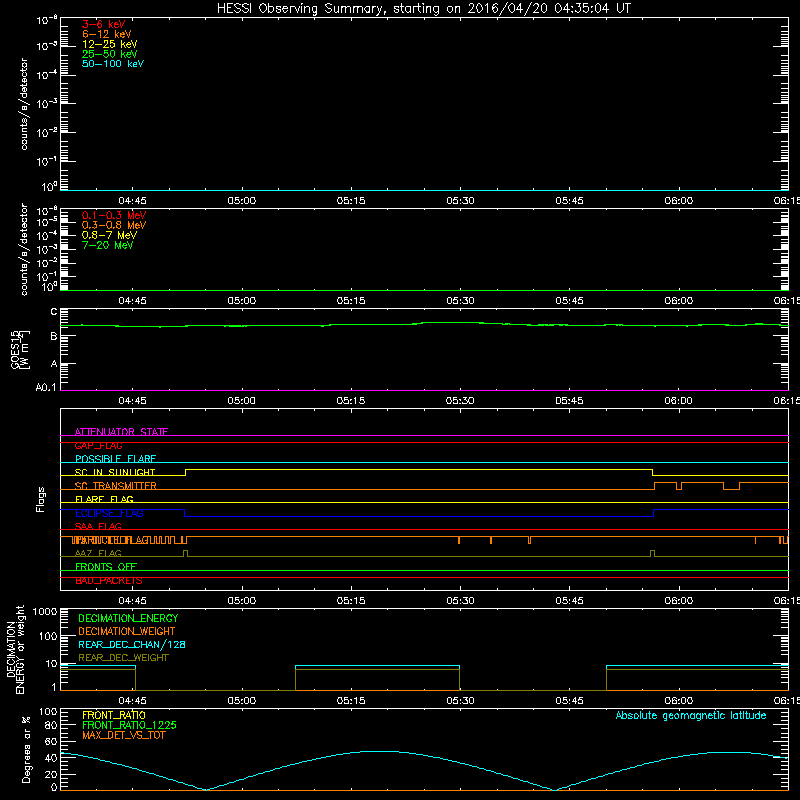Click the A0.1 tick label
Image resolution: width=800 pixels, height=800 pixels.
[x=45, y=388]
